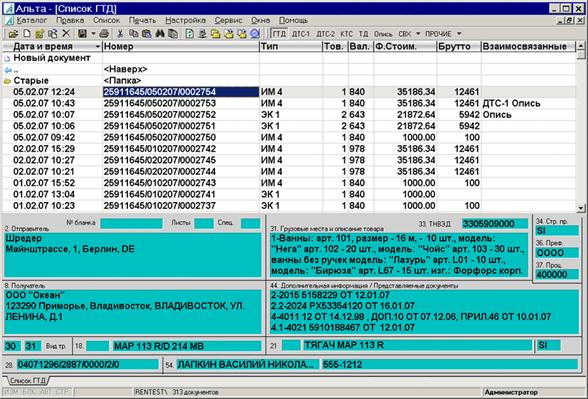The image size is (588, 399).
Task: Click the delete X toolbar icon
Action: (x=66, y=34)
